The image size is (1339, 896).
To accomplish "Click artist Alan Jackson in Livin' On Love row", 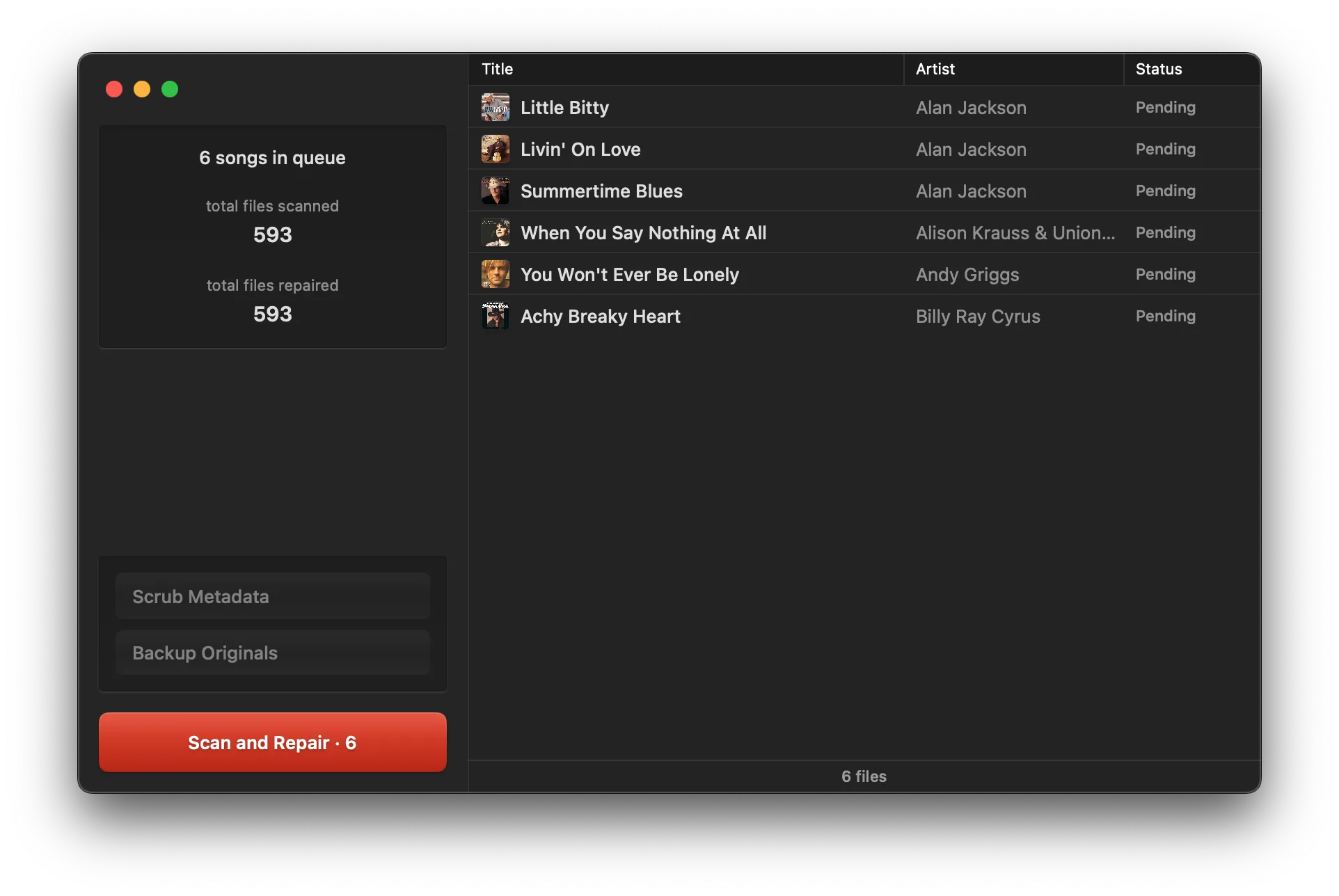I will [x=971, y=150].
